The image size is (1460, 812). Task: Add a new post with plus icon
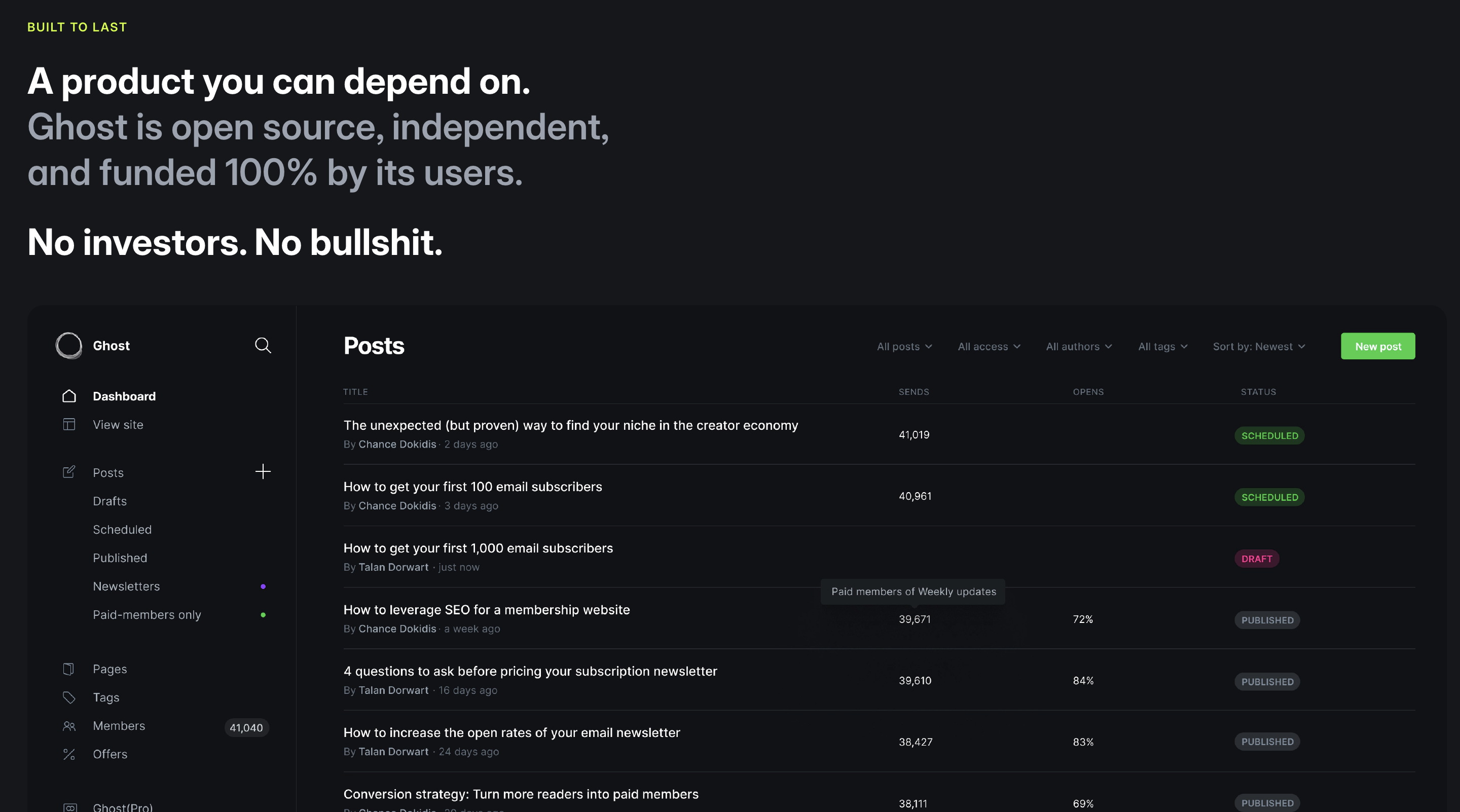(263, 471)
